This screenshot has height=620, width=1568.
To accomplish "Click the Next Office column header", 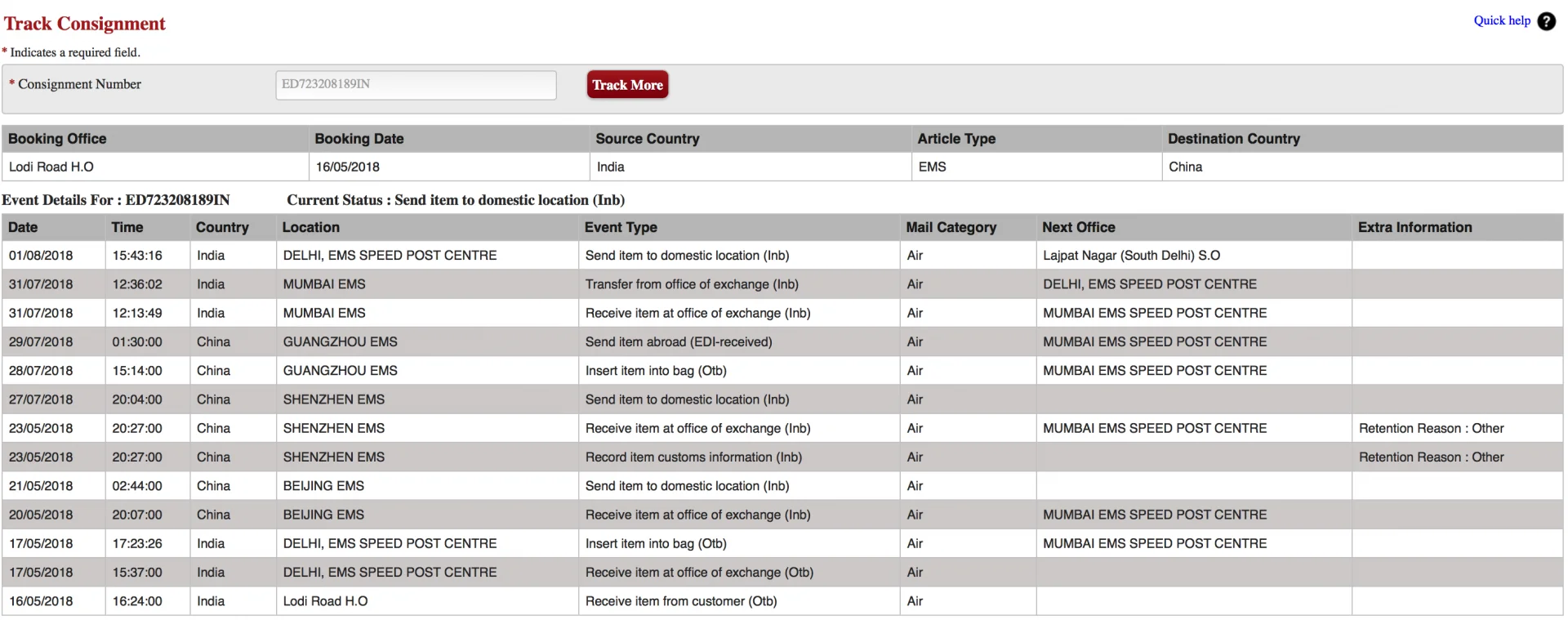I will coord(1078,228).
